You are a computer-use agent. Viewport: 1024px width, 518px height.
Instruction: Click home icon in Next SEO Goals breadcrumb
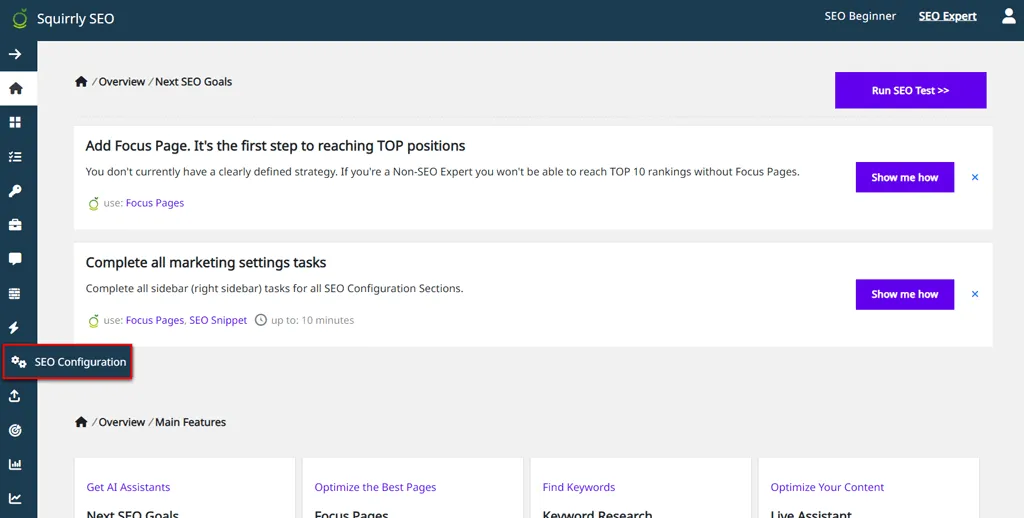[81, 82]
